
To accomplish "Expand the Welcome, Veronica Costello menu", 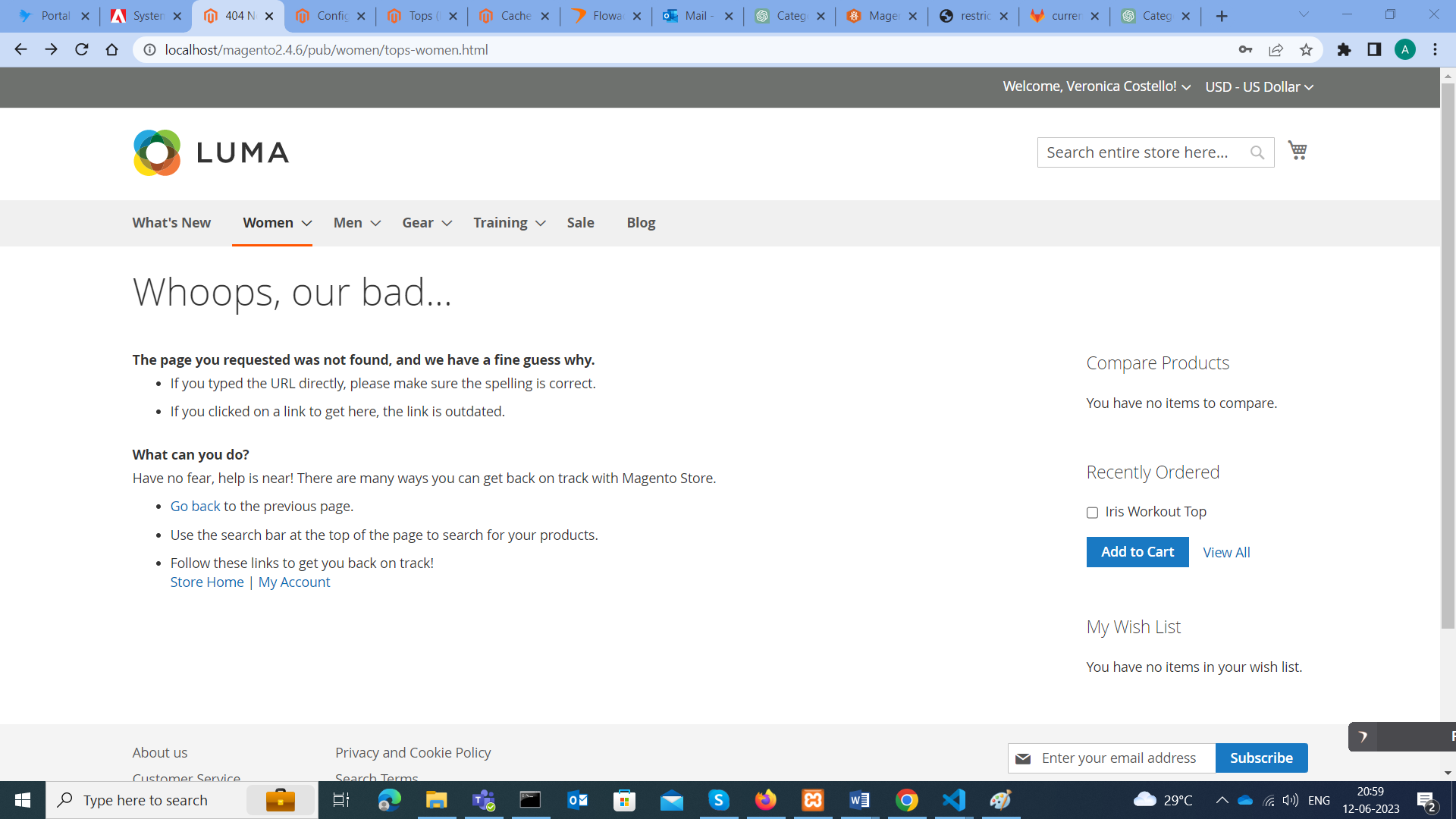I will tap(1096, 86).
